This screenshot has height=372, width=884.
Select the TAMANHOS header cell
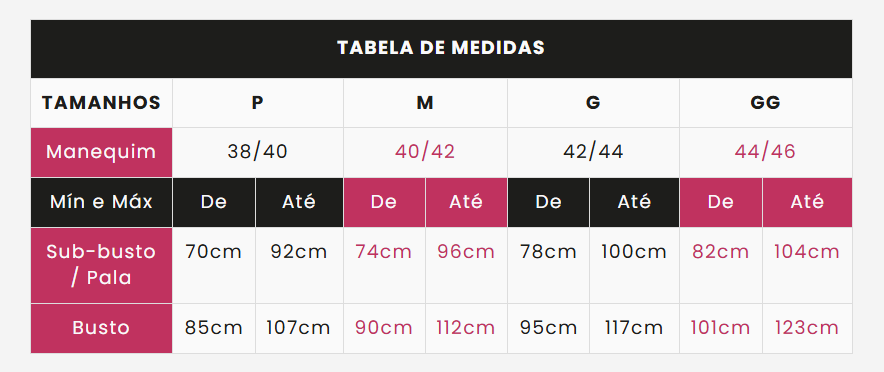[x=101, y=103]
